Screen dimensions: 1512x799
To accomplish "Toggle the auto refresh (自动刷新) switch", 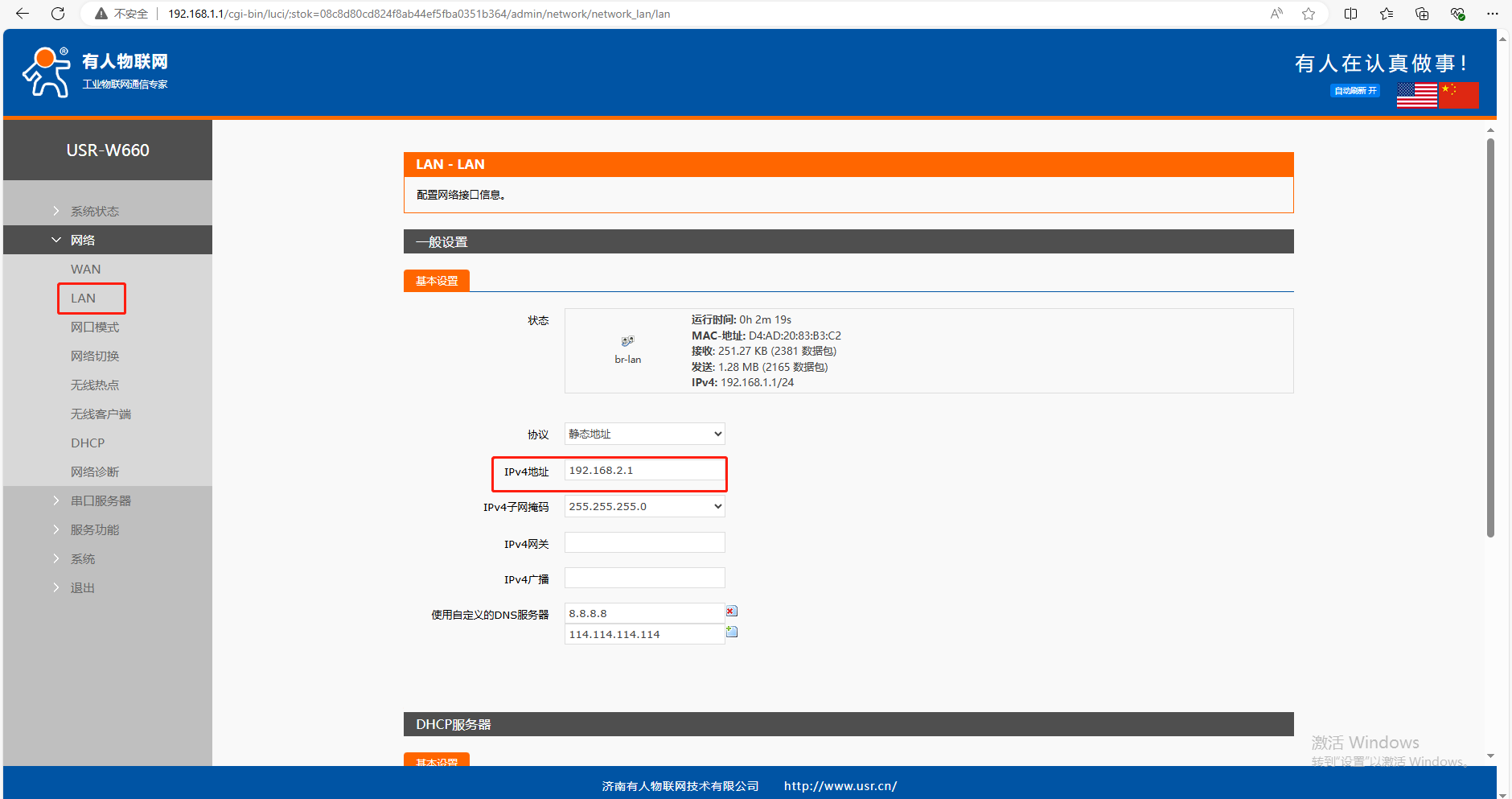I will point(1355,91).
